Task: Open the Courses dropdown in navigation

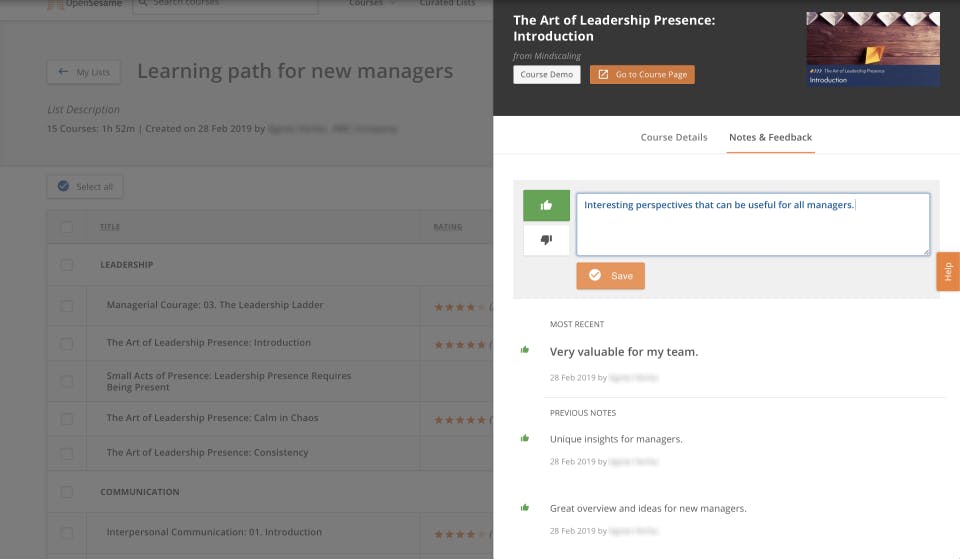Action: click(371, 3)
